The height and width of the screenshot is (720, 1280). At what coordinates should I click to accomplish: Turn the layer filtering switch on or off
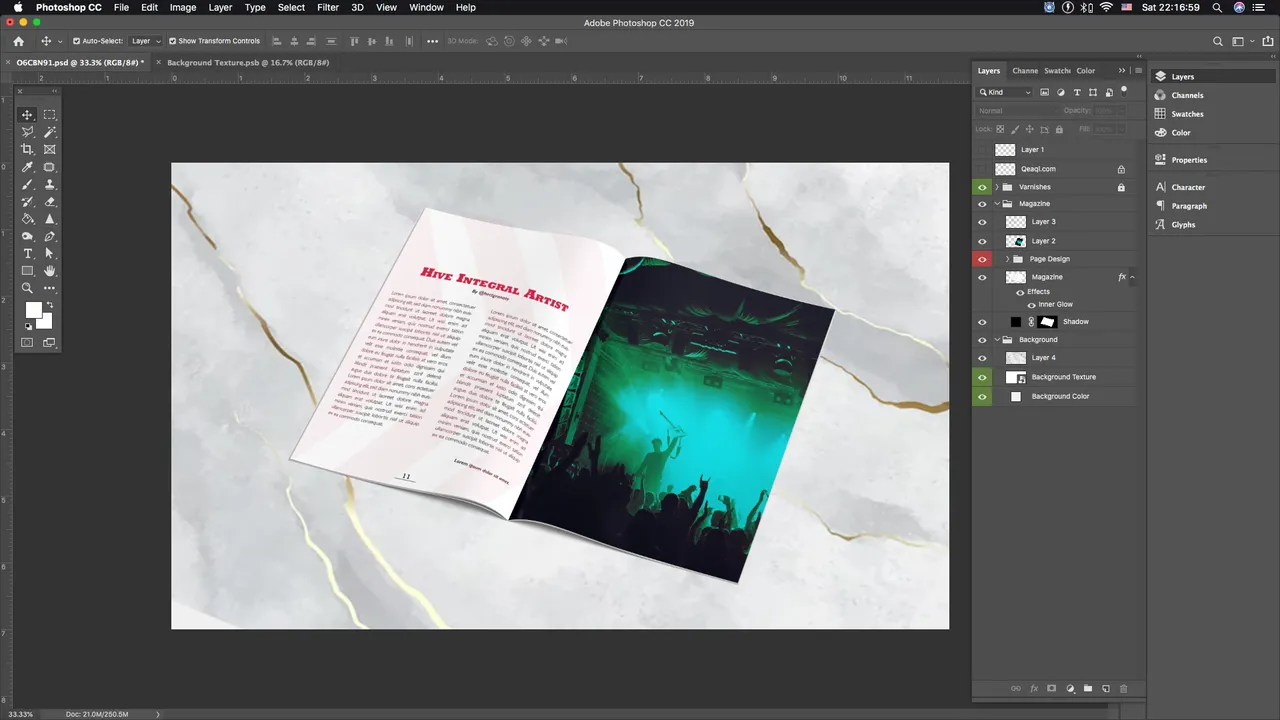coord(1124,91)
